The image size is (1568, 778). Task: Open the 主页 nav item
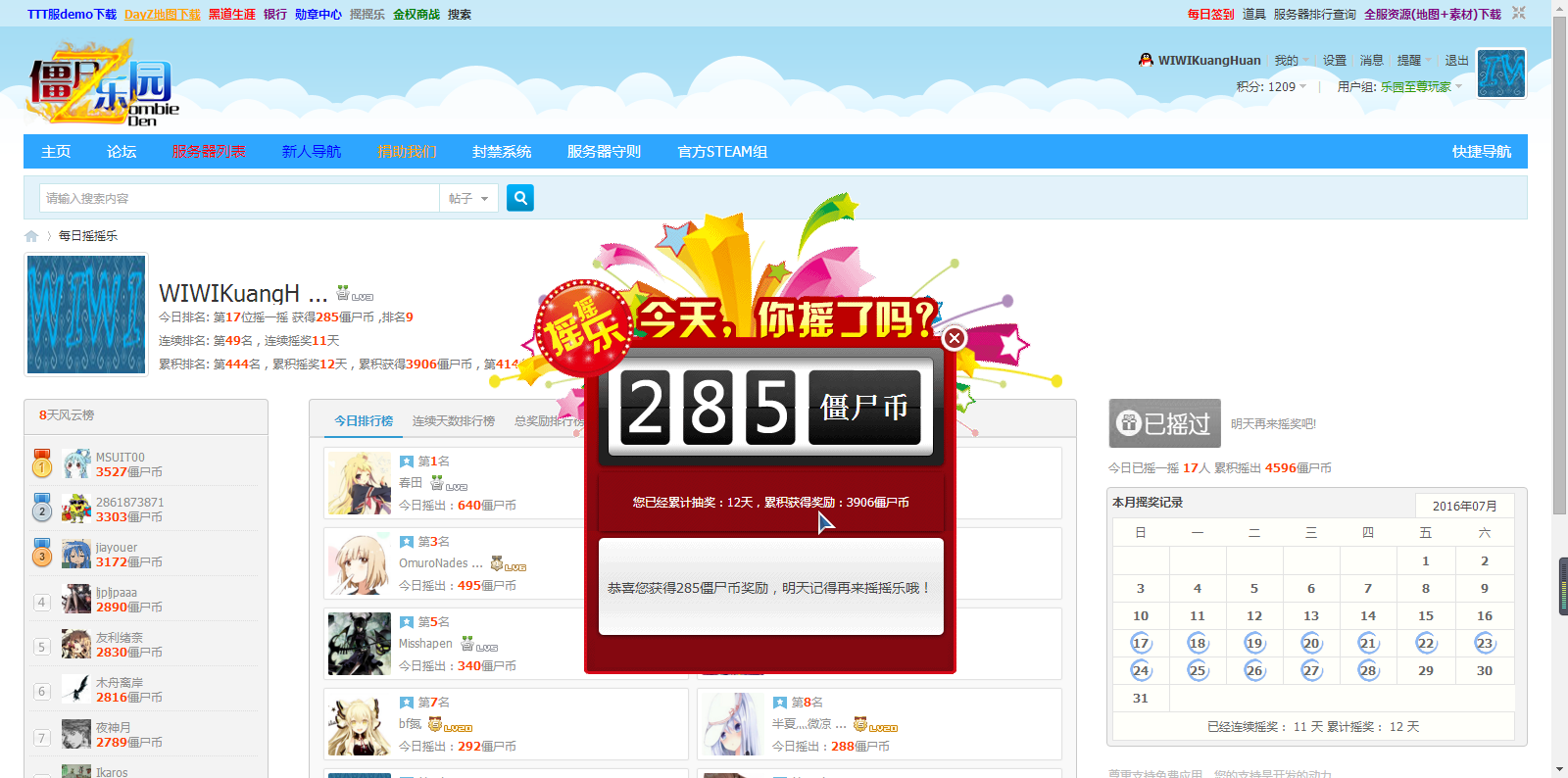56,152
